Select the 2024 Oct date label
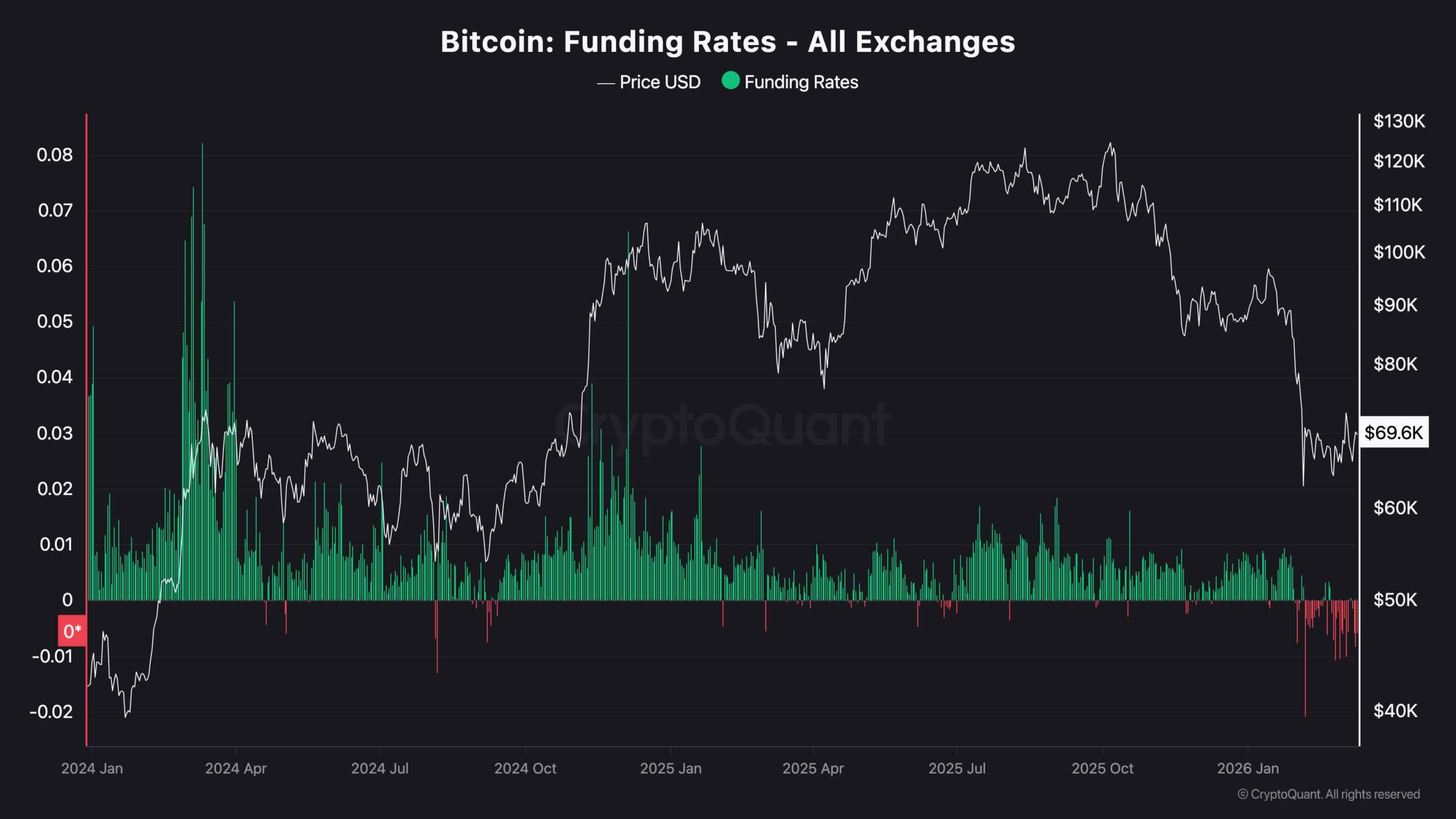1456x819 pixels. pos(525,768)
